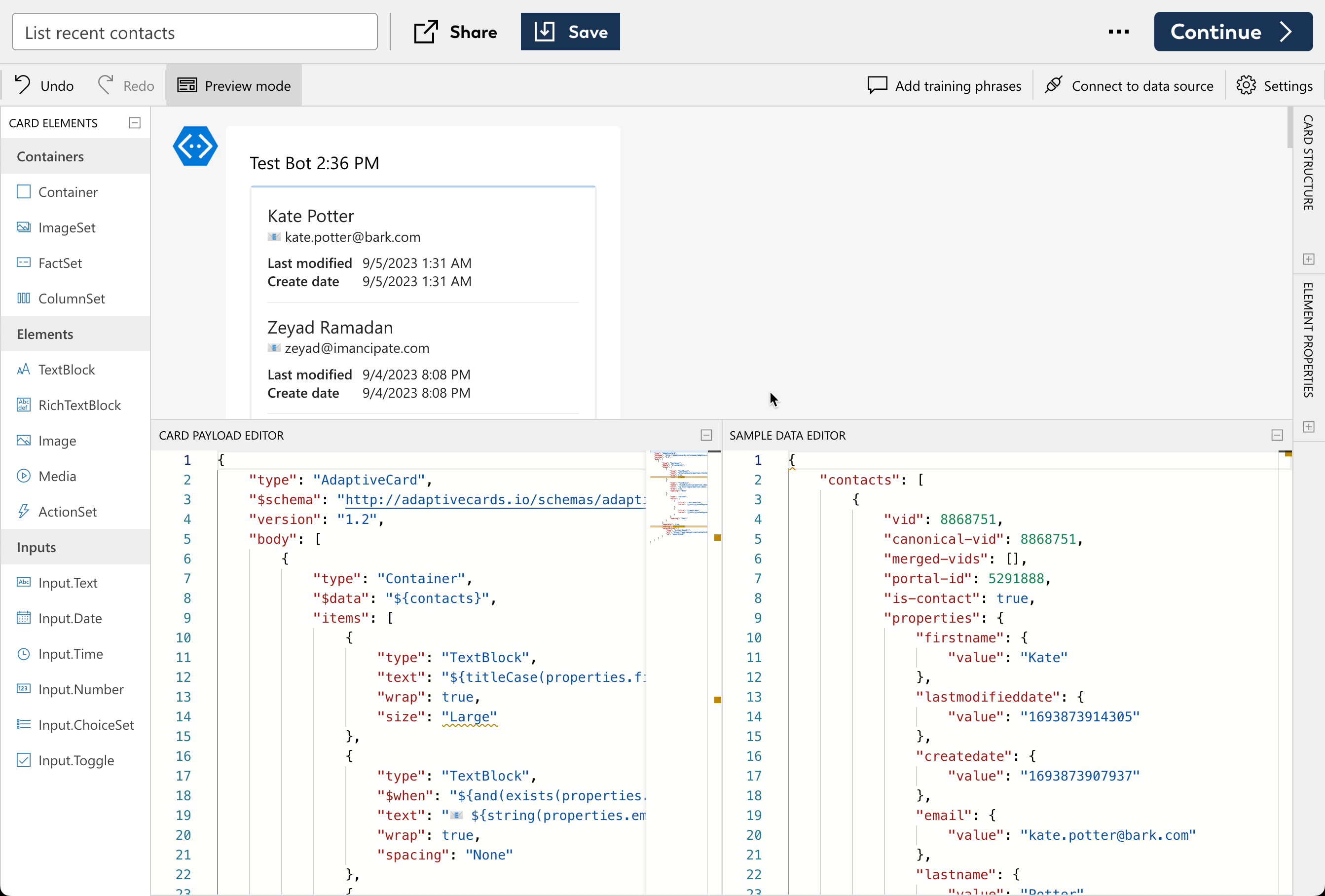Click the Test Bot 2:36 PM header
This screenshot has width=1325, height=896.
point(314,164)
